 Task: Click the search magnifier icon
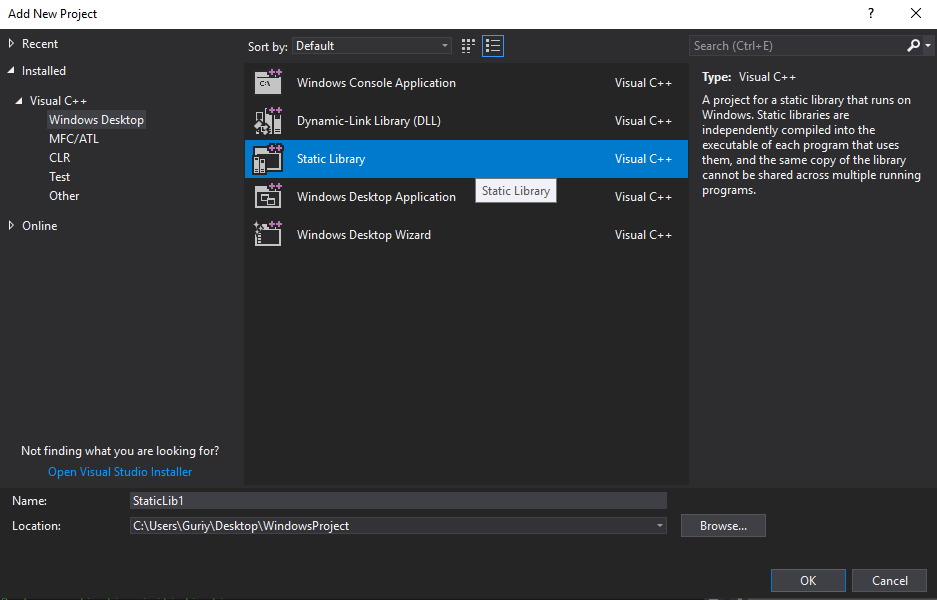[x=913, y=45]
